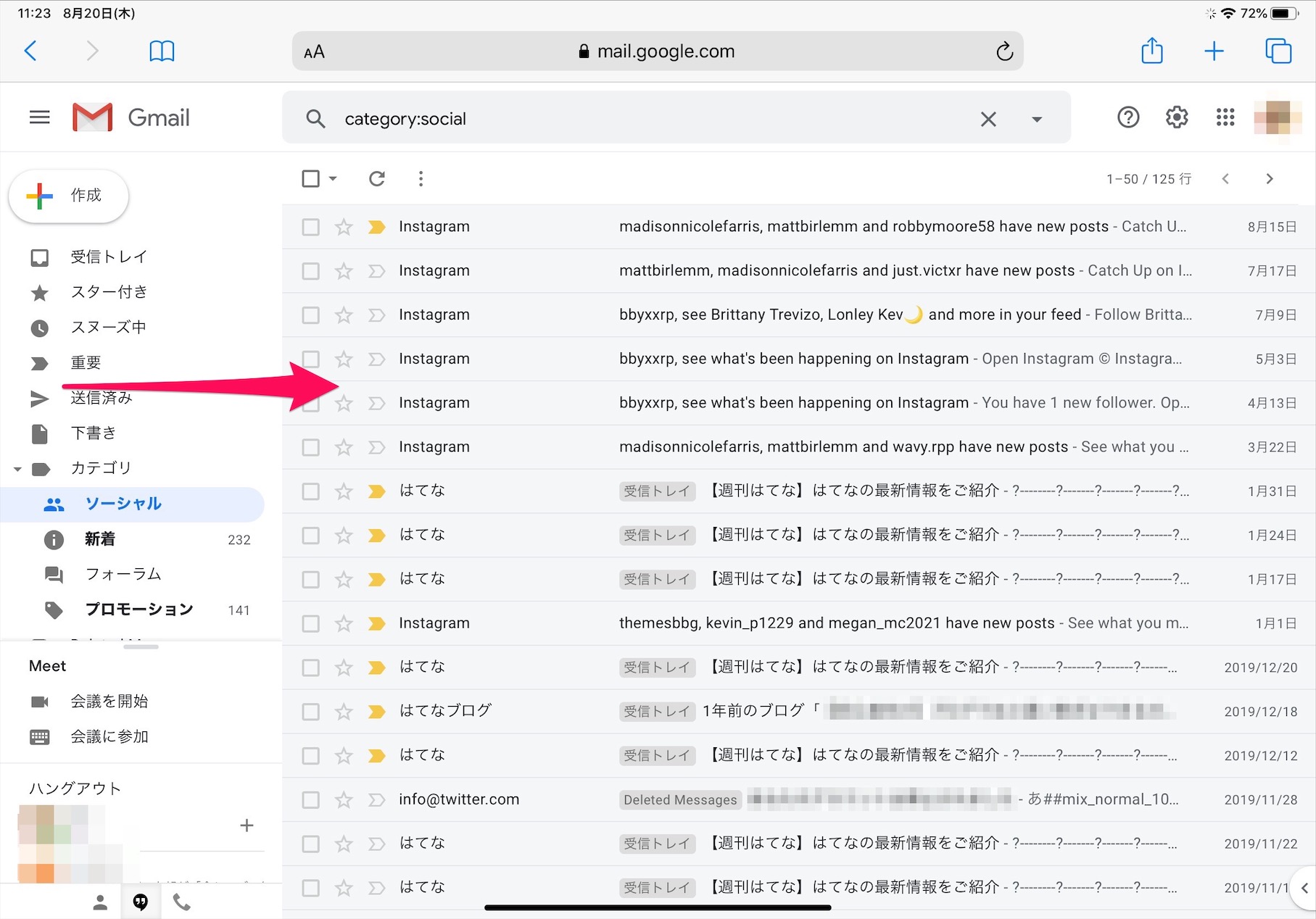Open Google apps grid
Image resolution: width=1316 pixels, height=919 pixels.
pyautogui.click(x=1225, y=117)
